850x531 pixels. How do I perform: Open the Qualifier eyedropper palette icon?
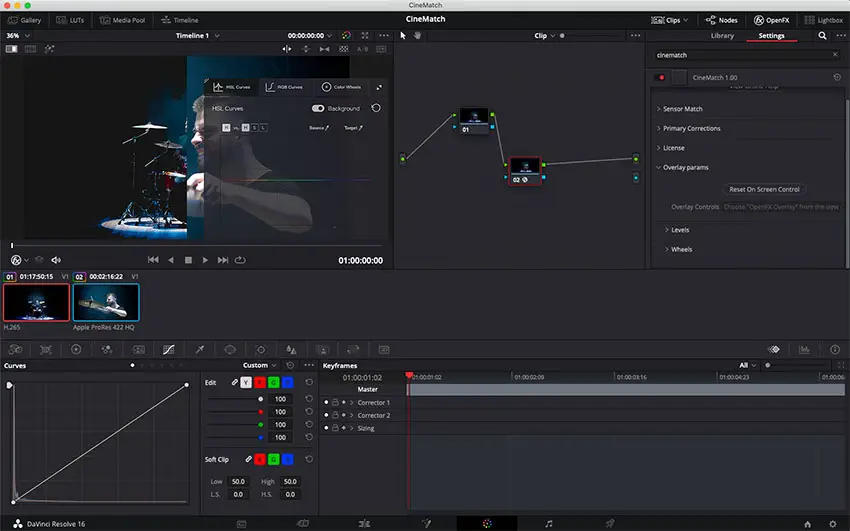click(199, 349)
